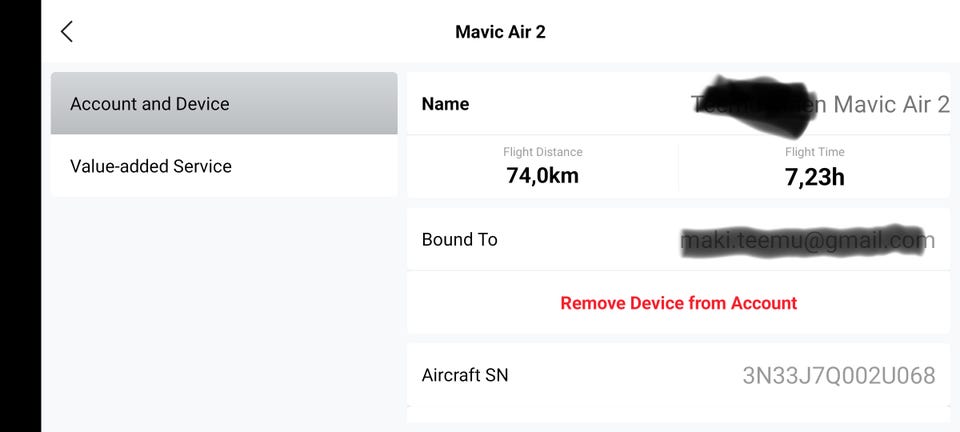Edit the device name ending in Mavic Air 2
Viewport: 960px width, 432px height.
pyautogui.click(x=890, y=104)
